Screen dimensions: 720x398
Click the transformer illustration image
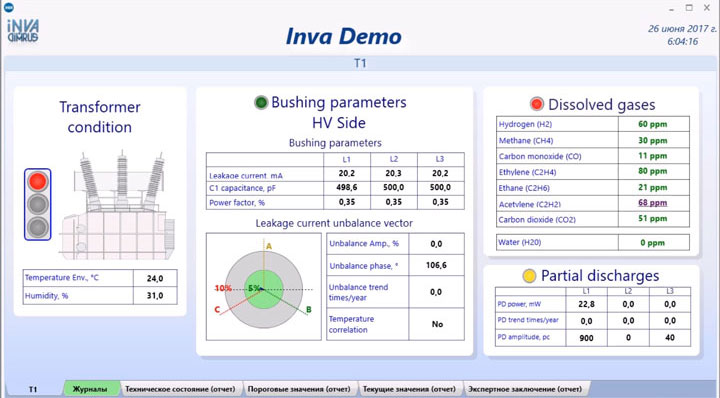click(x=118, y=206)
